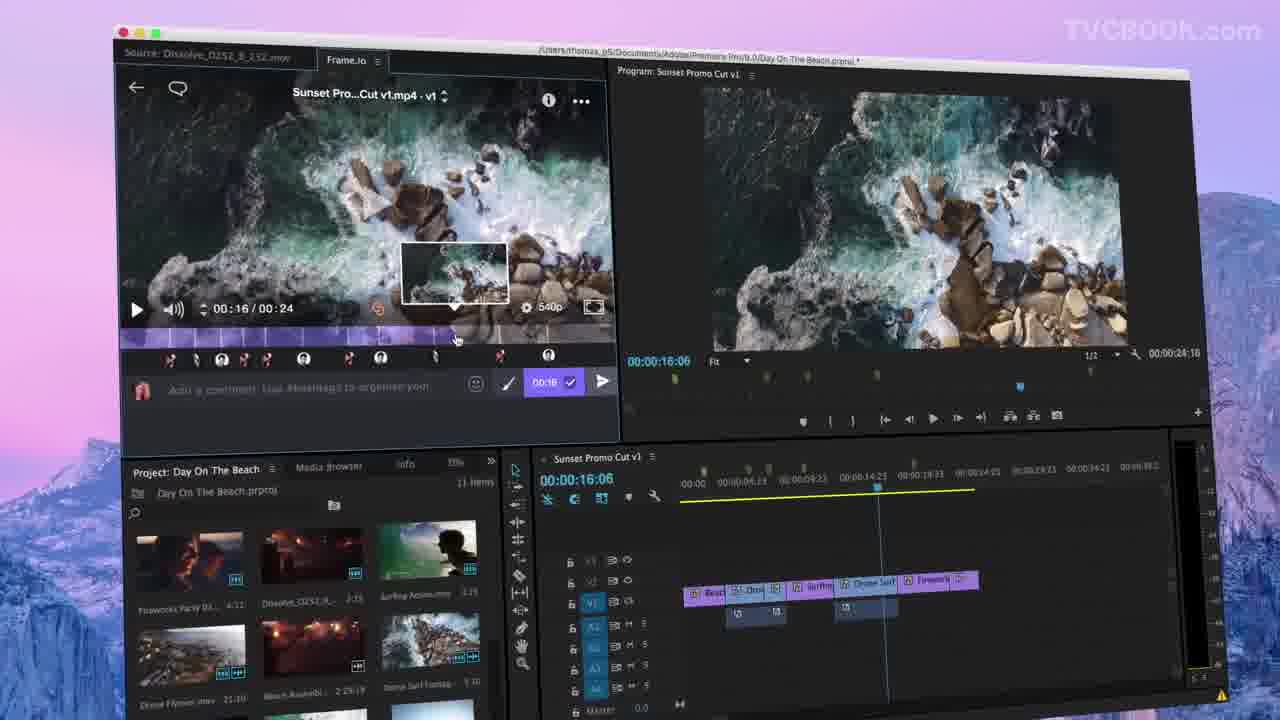Go to In point in Program monitor
The height and width of the screenshot is (720, 1280).
885,419
